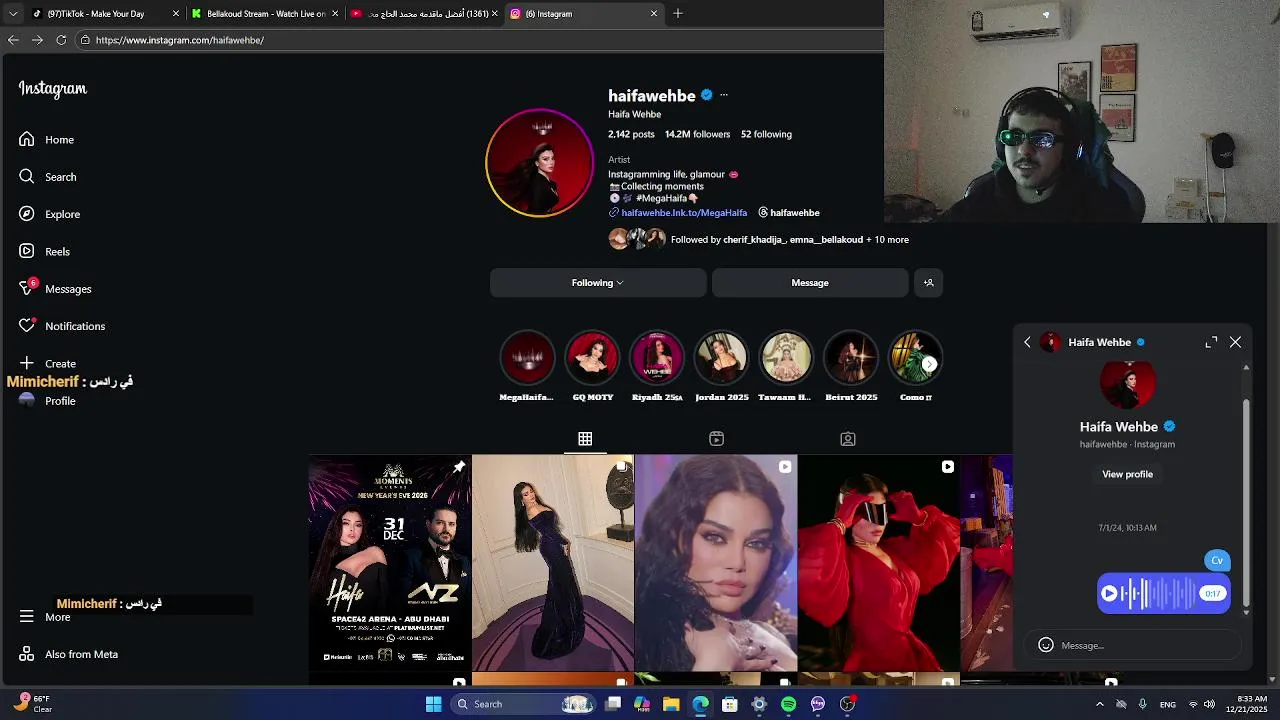
Task: Seek within the voice message waveform
Action: coord(1158,593)
